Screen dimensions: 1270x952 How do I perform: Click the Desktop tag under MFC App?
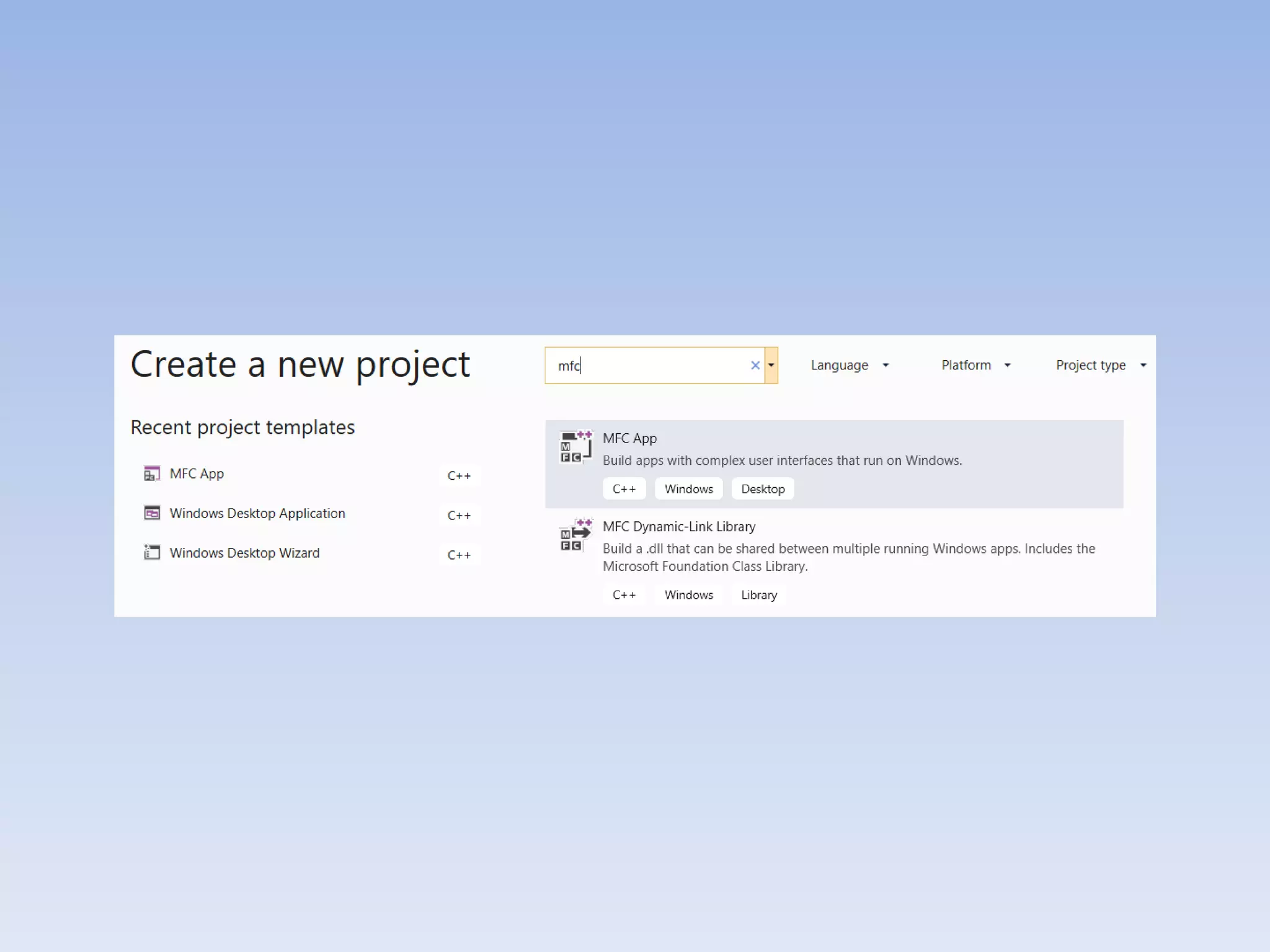[762, 489]
